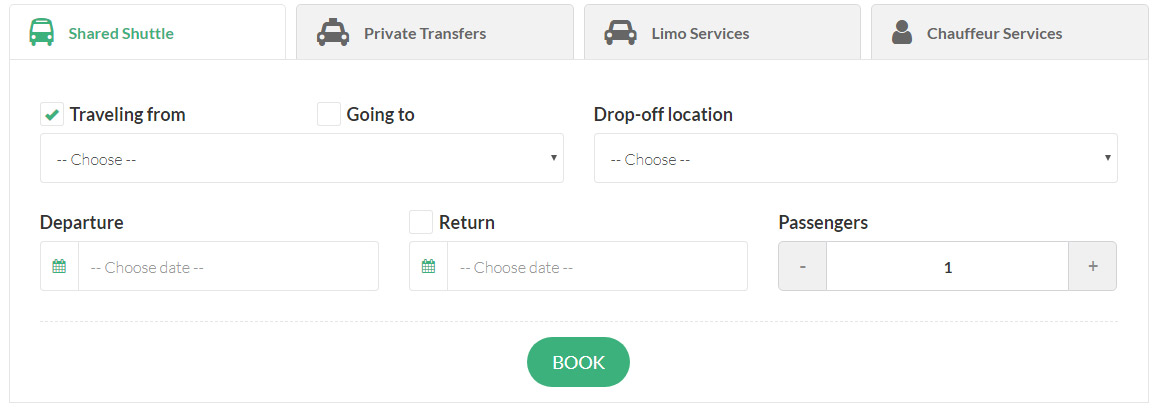Uncheck the Traveling from checkbox

(52, 114)
